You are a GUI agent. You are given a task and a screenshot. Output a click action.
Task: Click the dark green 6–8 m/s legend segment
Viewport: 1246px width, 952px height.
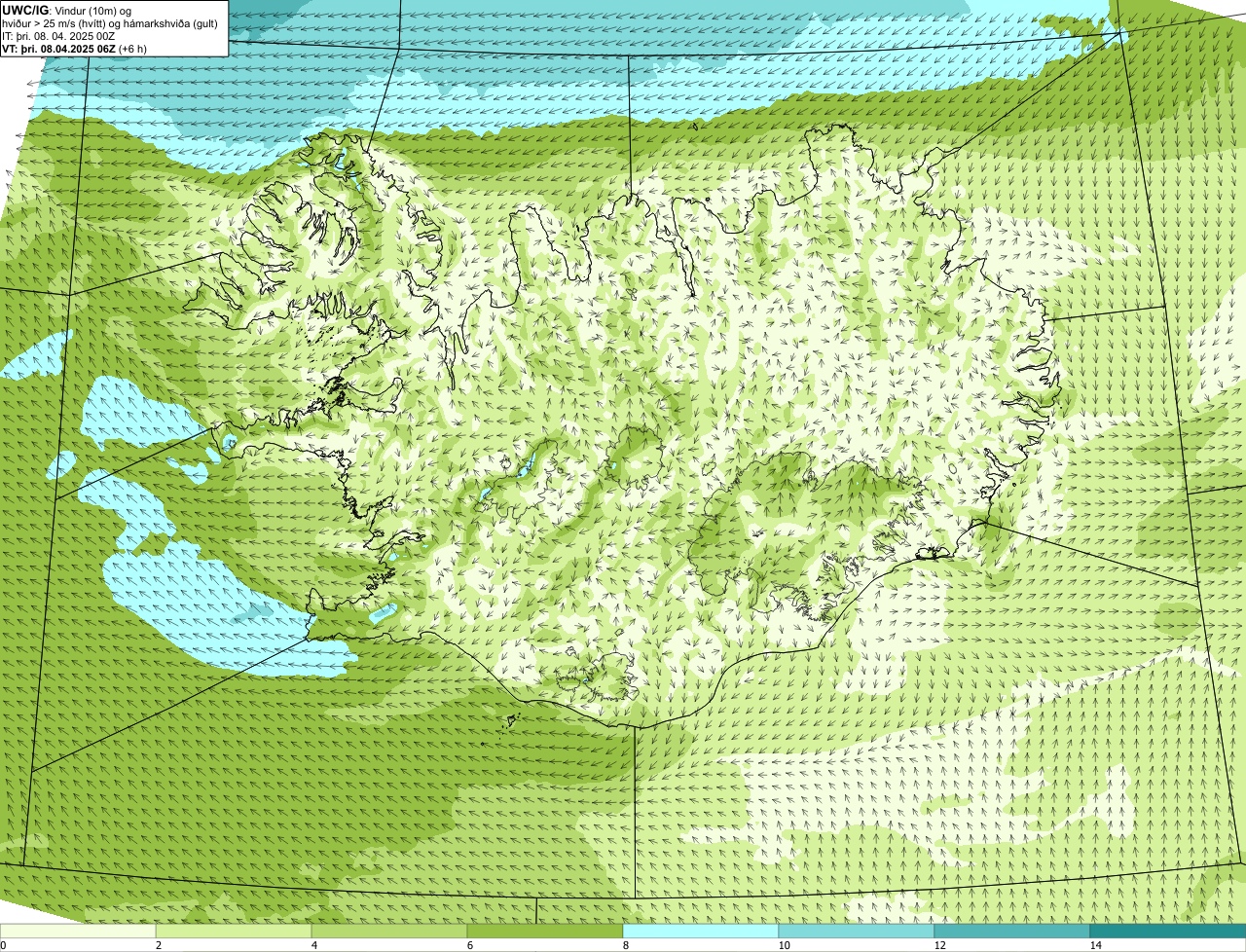click(545, 931)
